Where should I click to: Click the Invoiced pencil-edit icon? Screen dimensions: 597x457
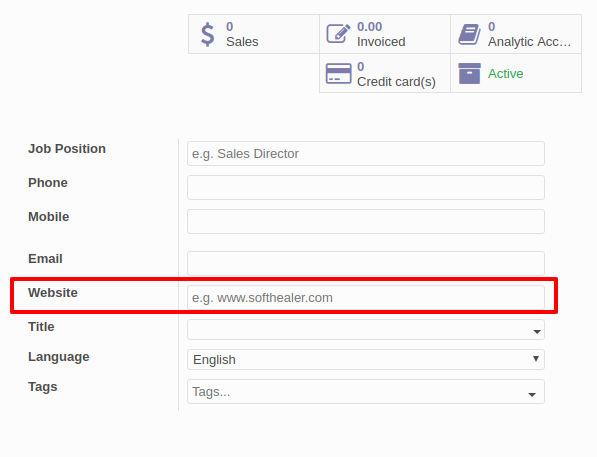[x=338, y=34]
